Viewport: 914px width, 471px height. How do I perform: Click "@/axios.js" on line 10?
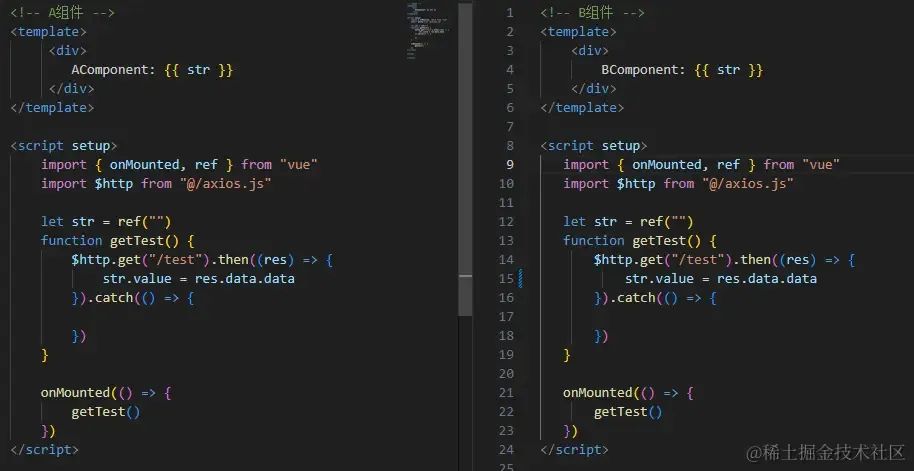(747, 184)
